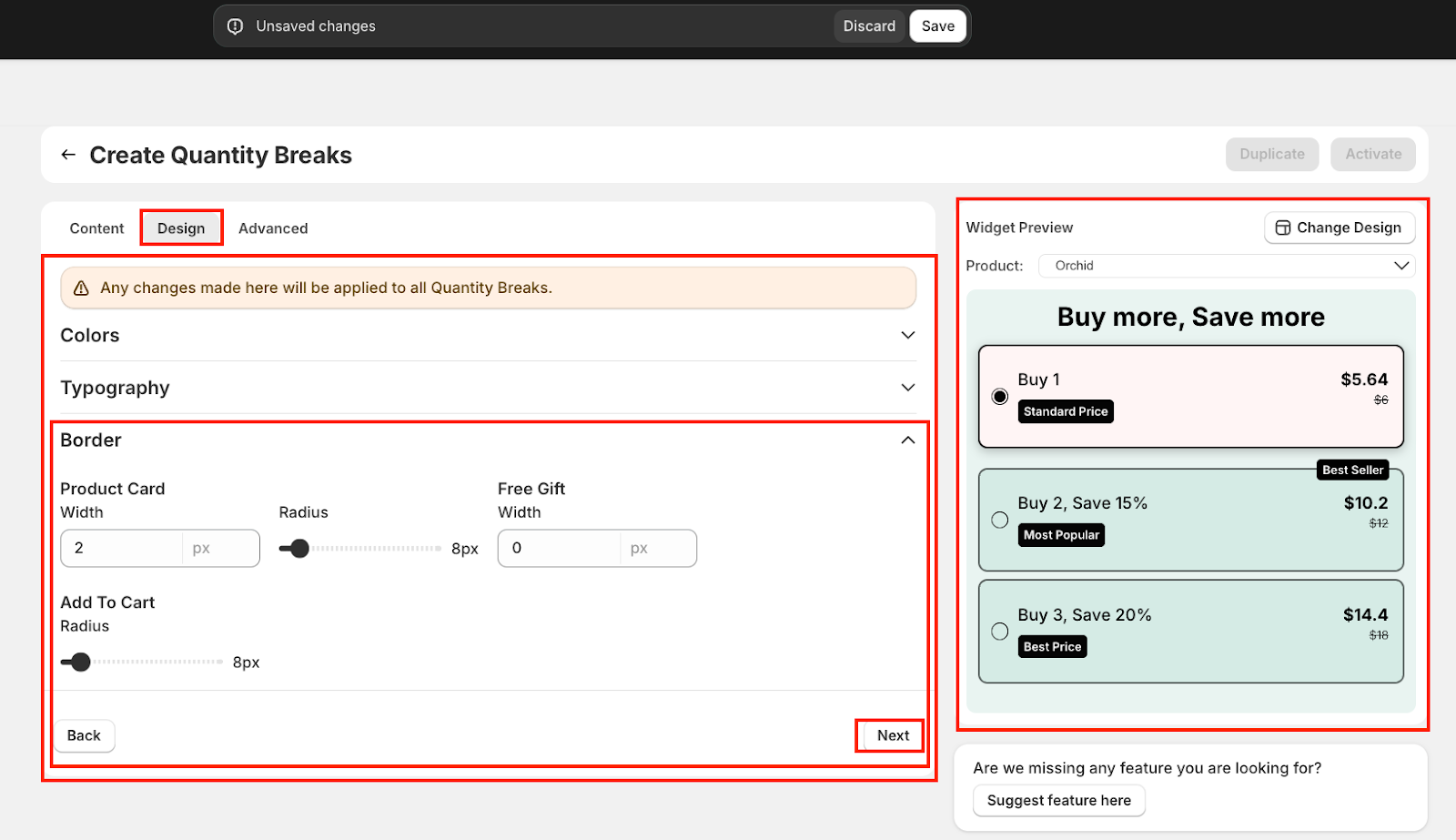This screenshot has height=840, width=1456.
Task: Open Change Design options
Action: [x=1339, y=228]
